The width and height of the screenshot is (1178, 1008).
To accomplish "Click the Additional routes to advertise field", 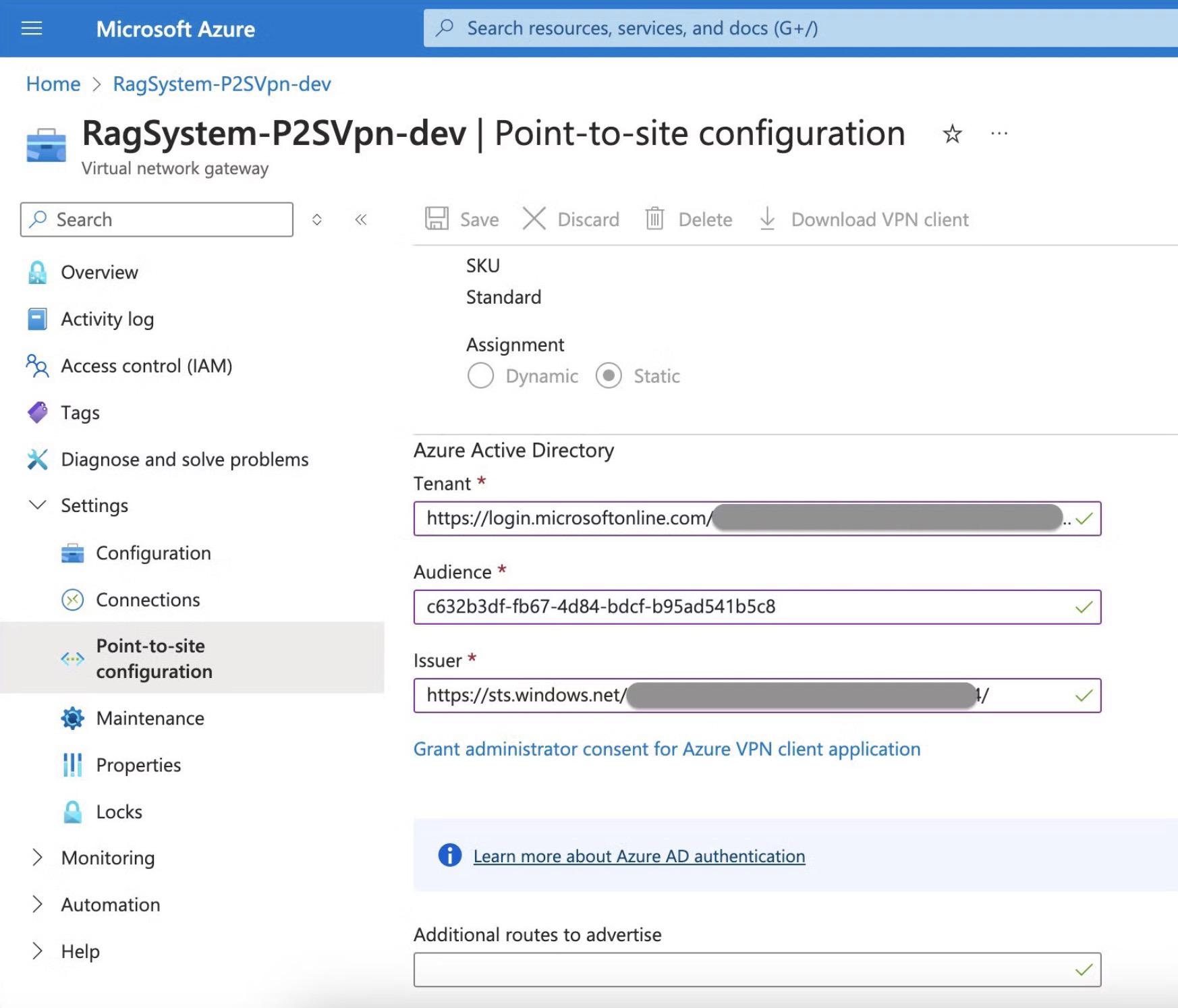I will pyautogui.click(x=757, y=970).
